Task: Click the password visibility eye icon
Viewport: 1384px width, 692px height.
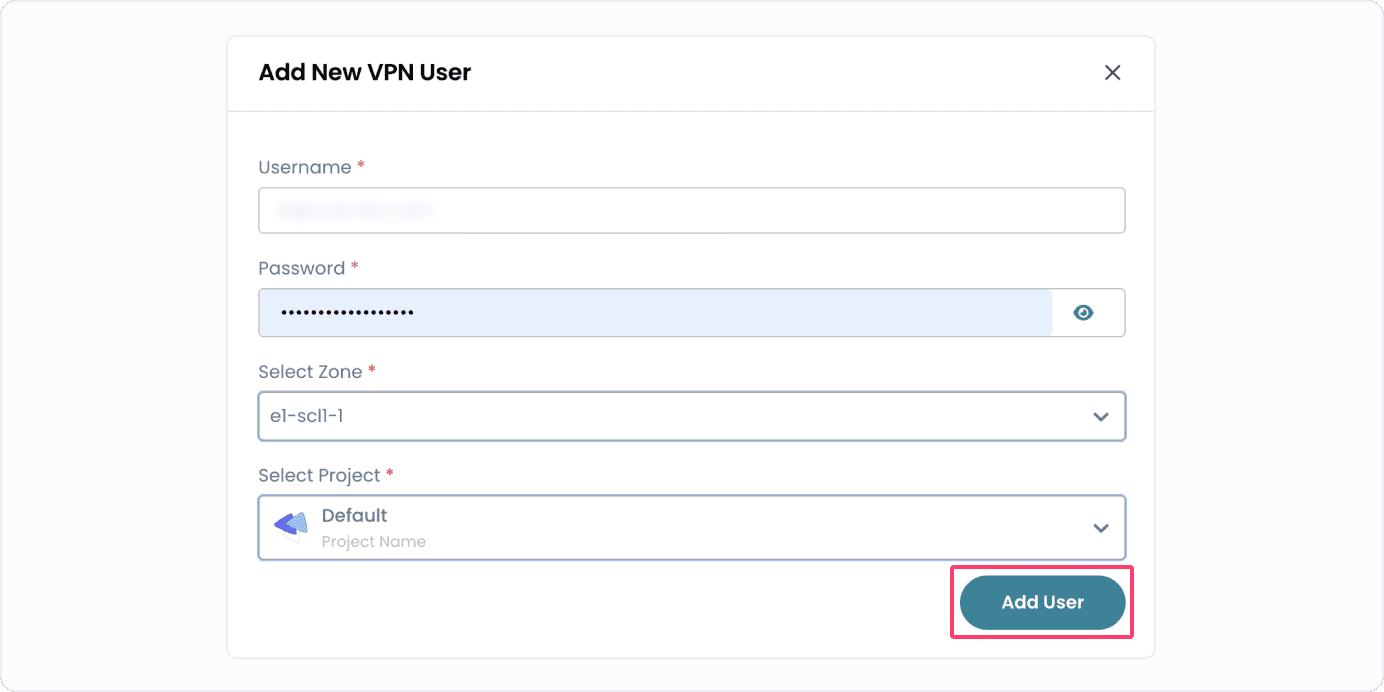Action: [1083, 312]
